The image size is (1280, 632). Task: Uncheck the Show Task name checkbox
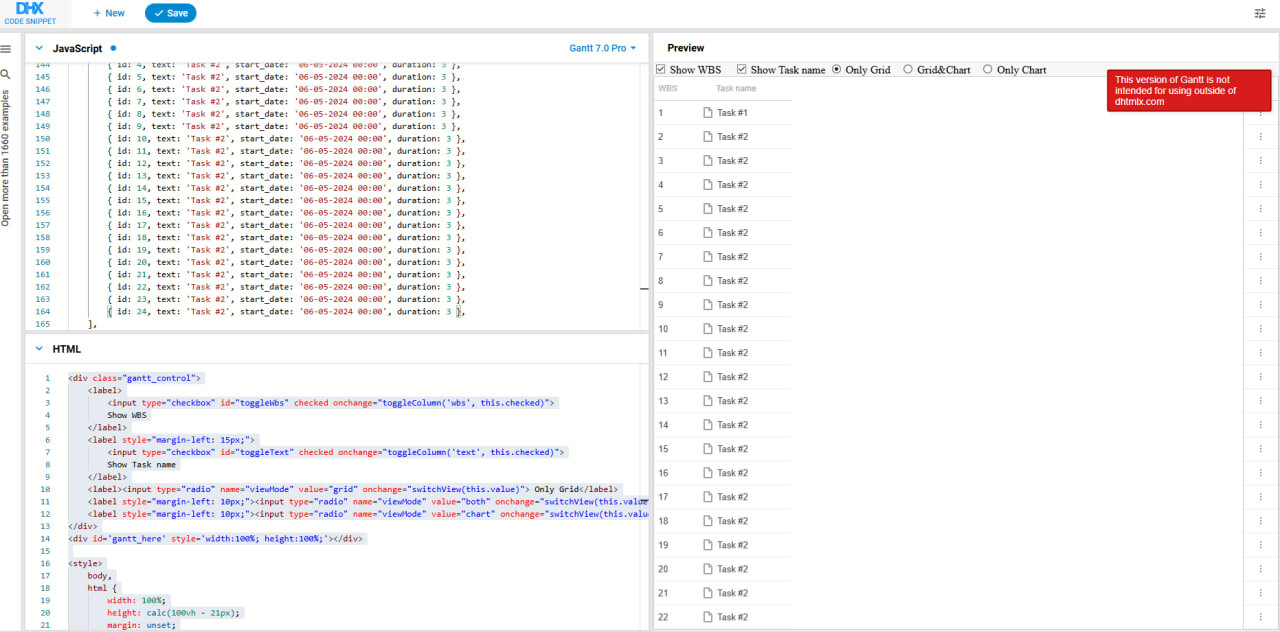pos(742,70)
